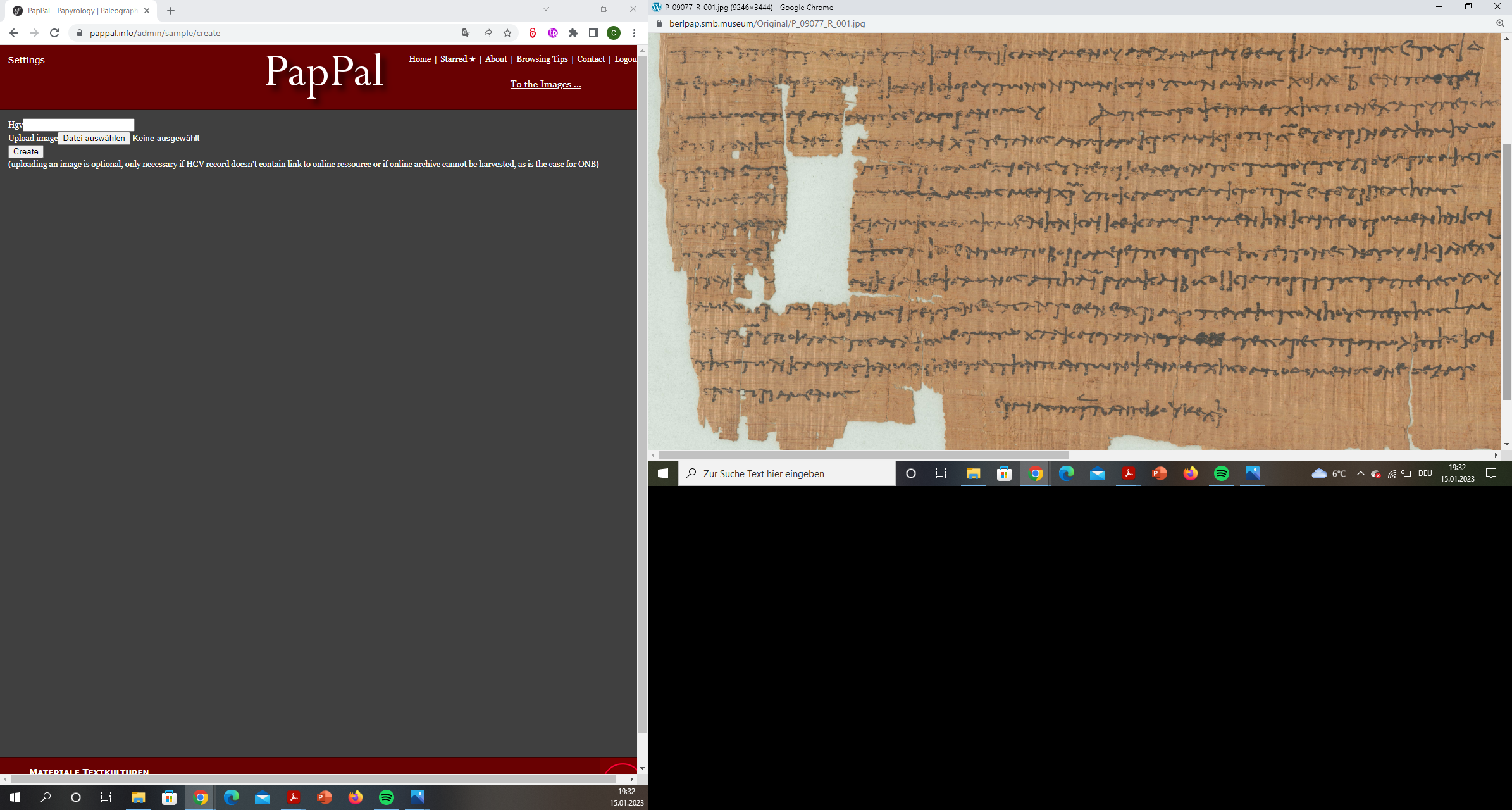Toggle the Chrome side panel icon
Screen dimensions: 1512x810
coord(593,33)
